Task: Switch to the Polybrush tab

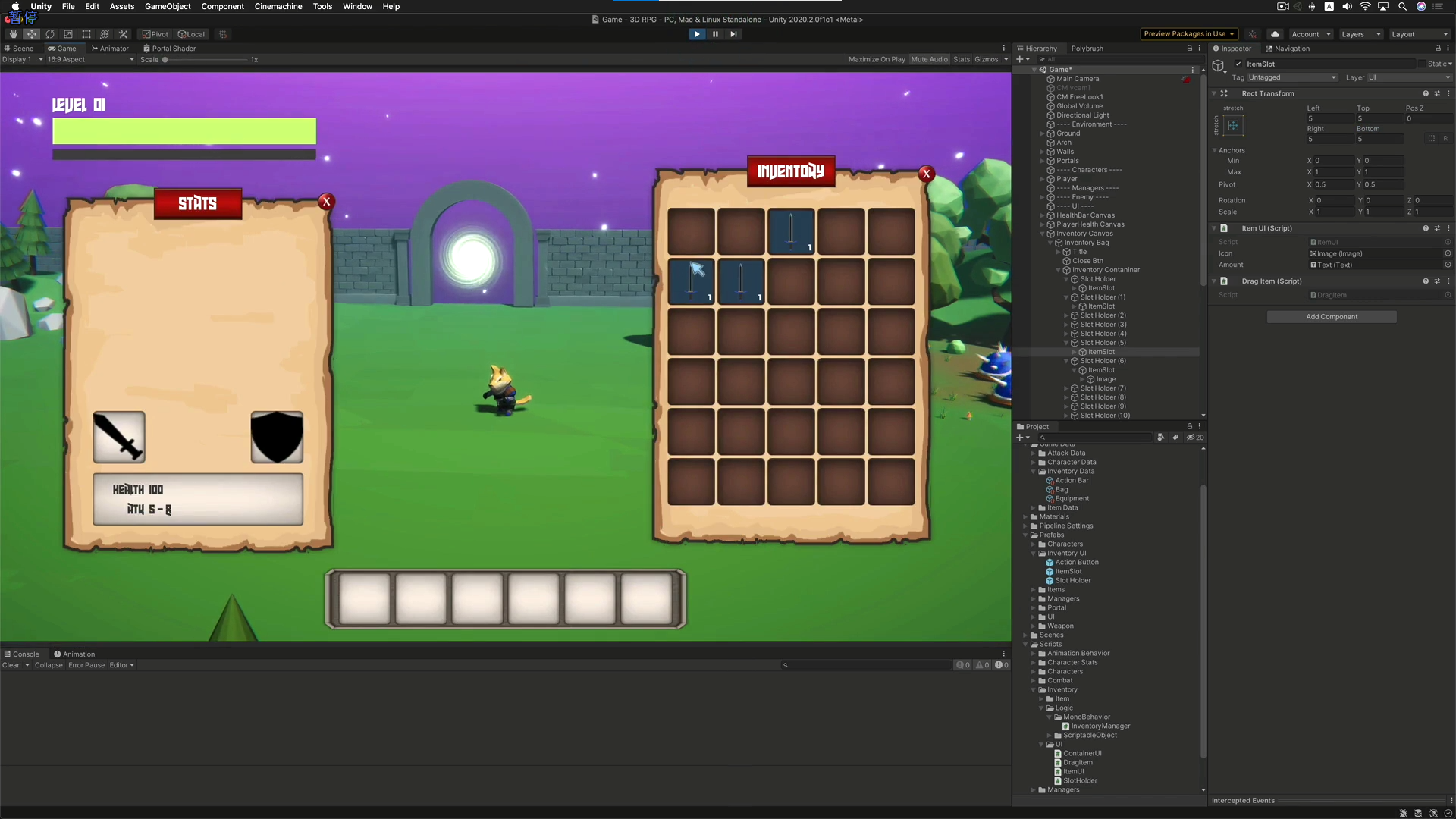Action: (1087, 48)
